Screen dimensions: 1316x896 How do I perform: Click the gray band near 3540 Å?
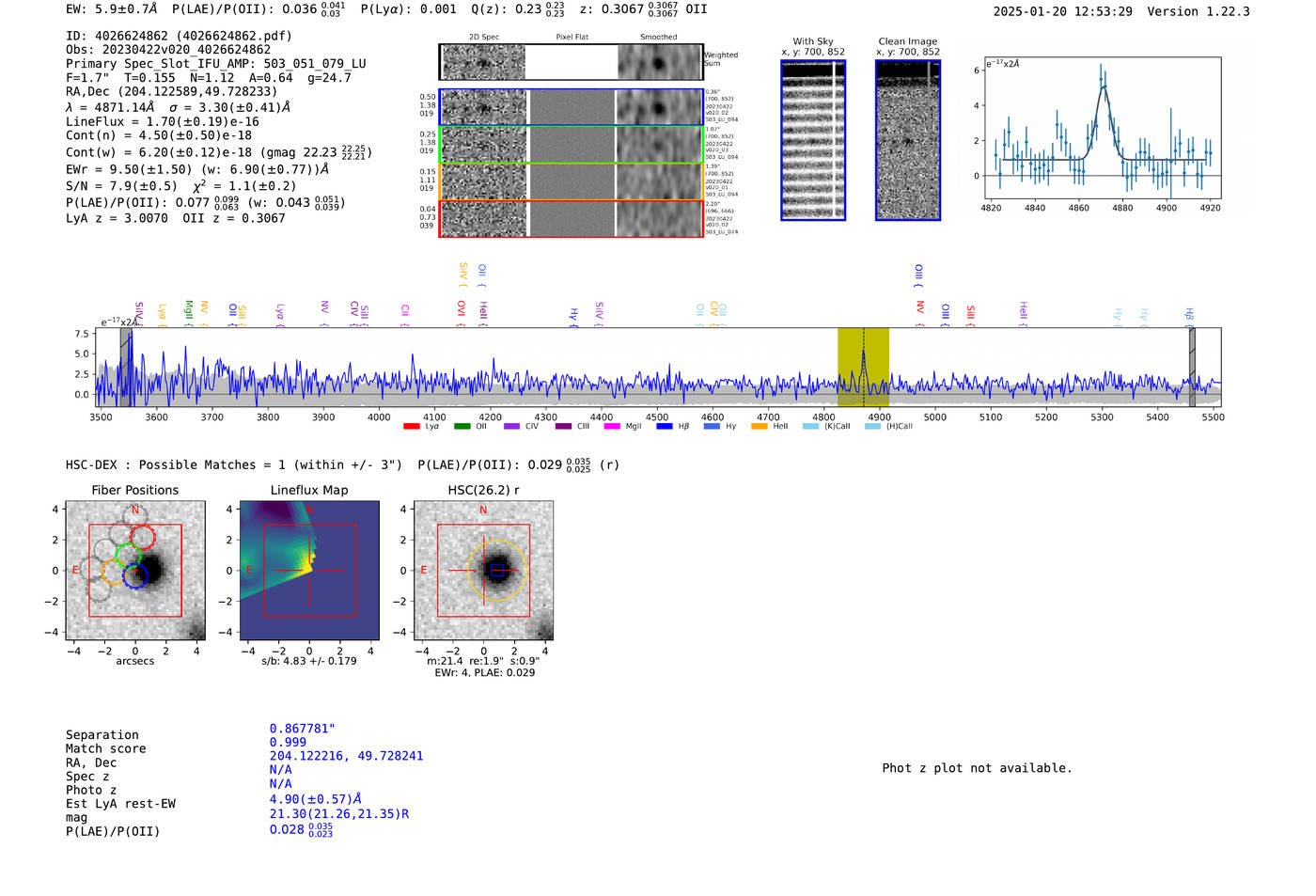125,367
